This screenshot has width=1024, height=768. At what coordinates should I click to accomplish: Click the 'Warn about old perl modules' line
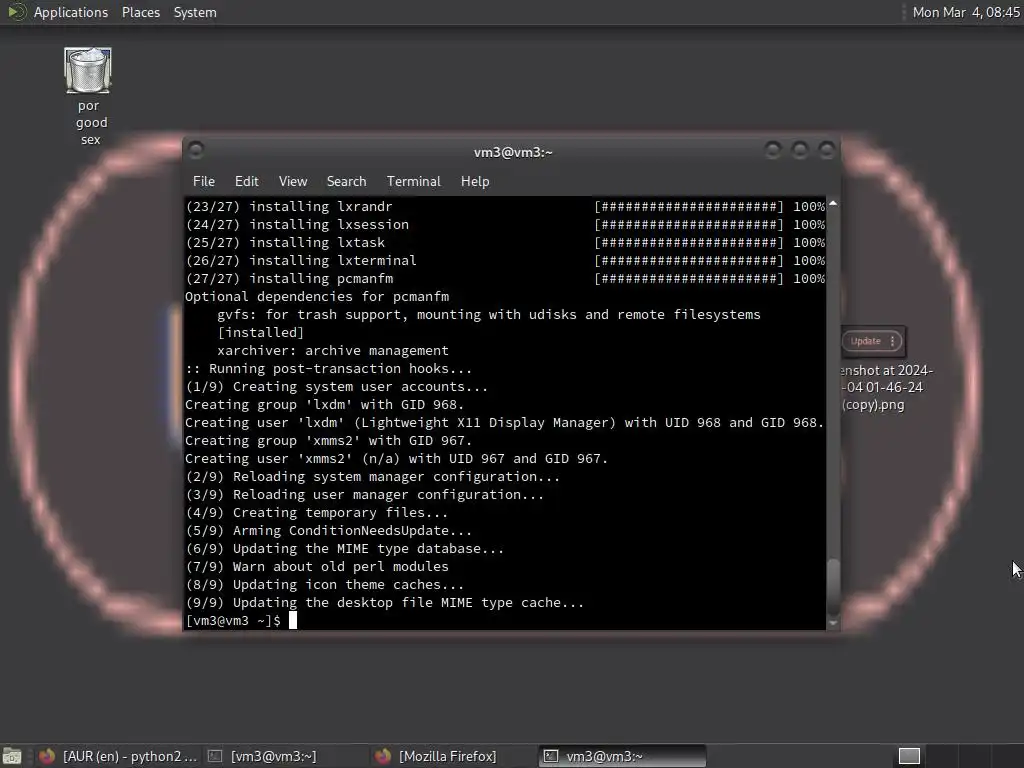point(317,566)
